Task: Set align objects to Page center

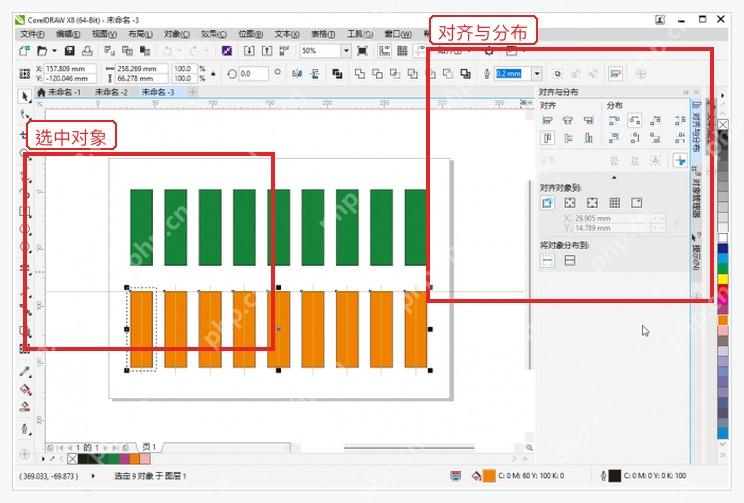Action: tap(592, 203)
